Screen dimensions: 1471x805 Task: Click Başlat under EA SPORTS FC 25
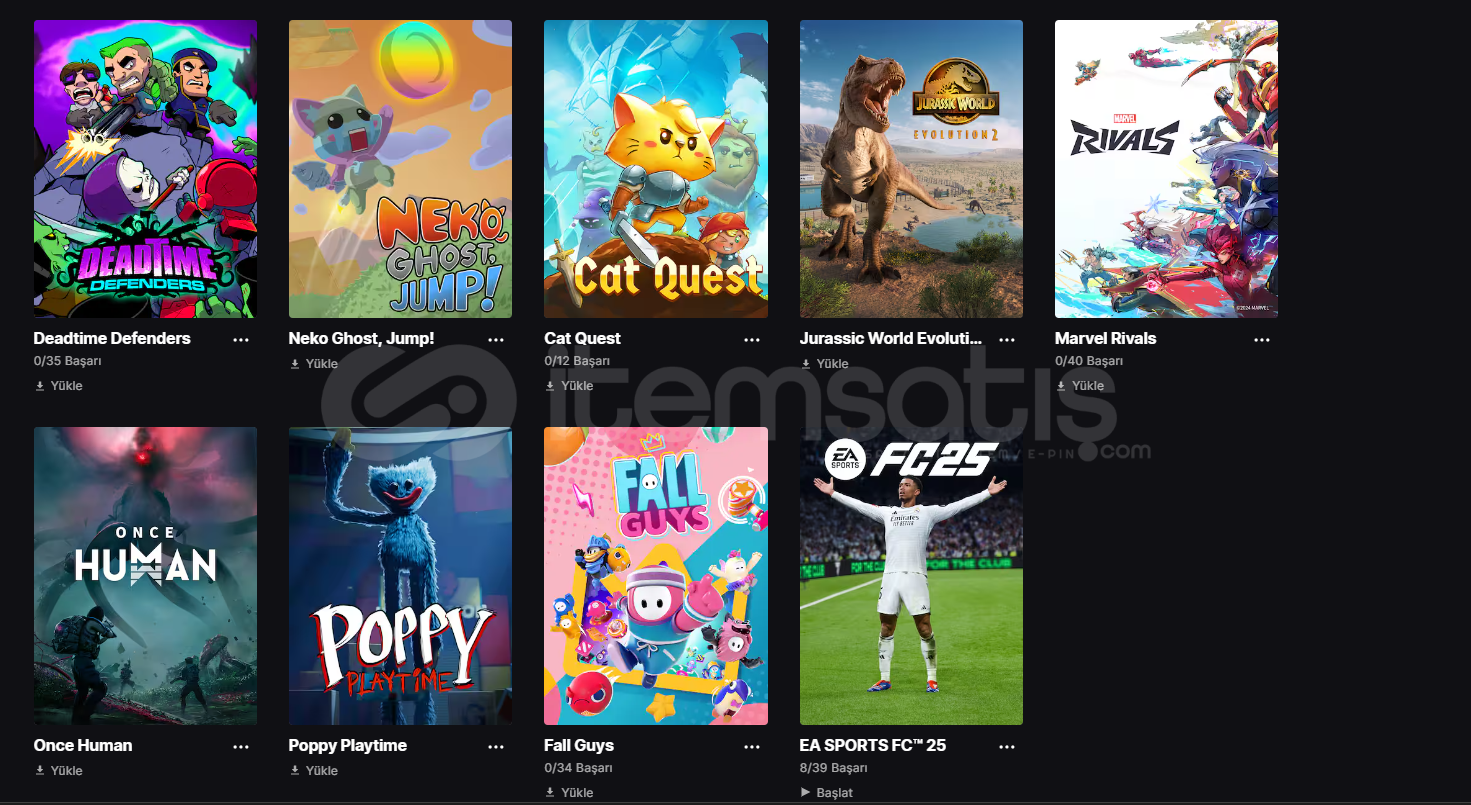pyautogui.click(x=827, y=793)
